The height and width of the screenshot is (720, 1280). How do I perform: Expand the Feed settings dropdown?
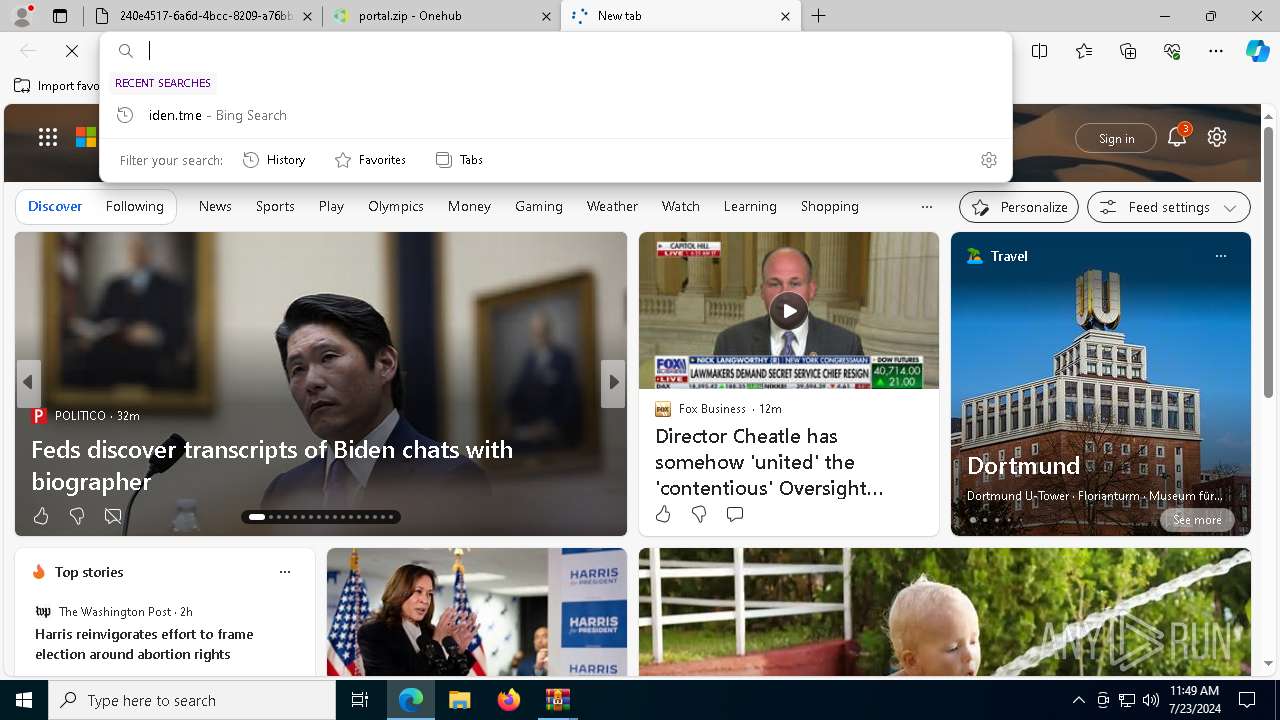tap(1169, 207)
